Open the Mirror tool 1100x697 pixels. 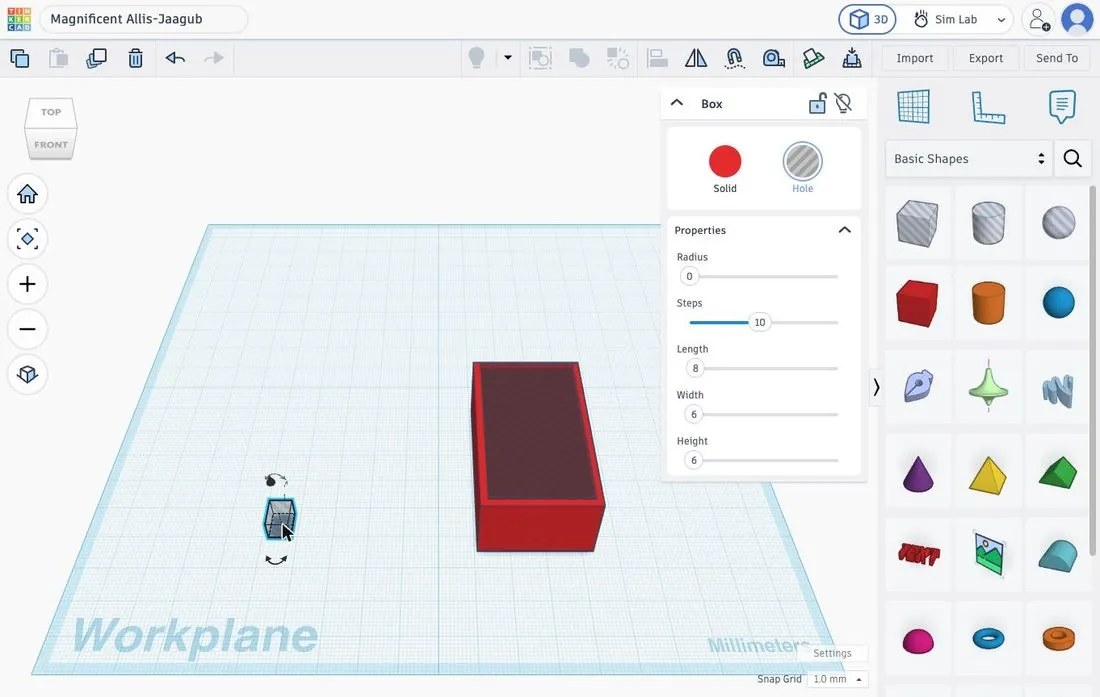(x=696, y=58)
